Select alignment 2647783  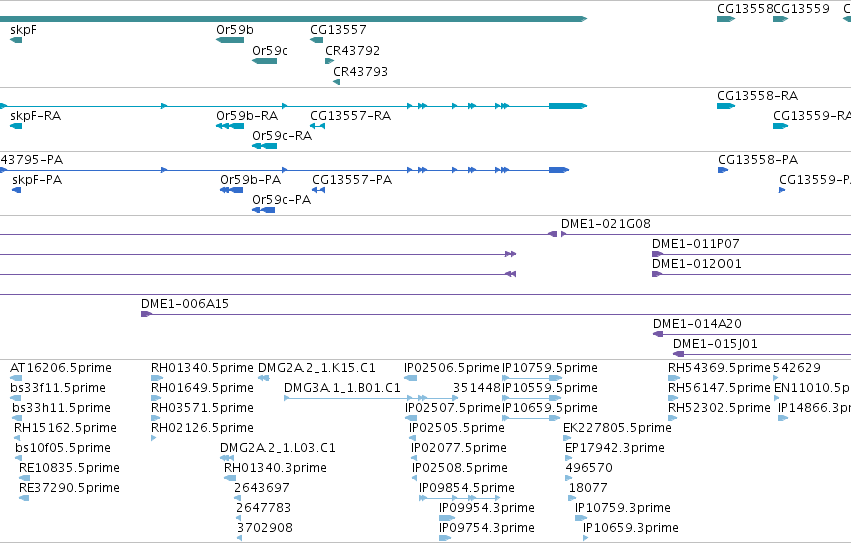click(238, 519)
